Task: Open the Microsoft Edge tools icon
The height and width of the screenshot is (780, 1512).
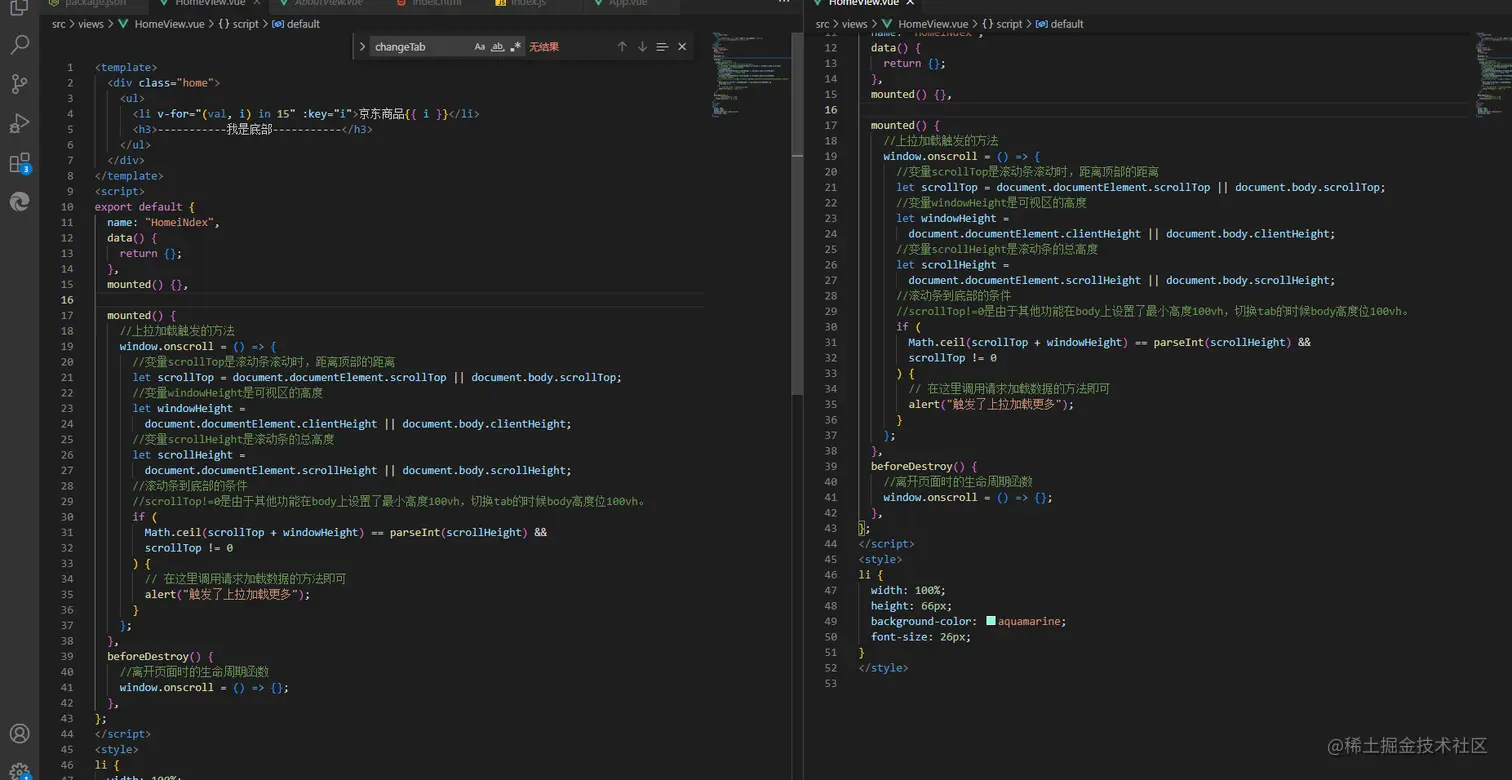Action: tap(19, 201)
